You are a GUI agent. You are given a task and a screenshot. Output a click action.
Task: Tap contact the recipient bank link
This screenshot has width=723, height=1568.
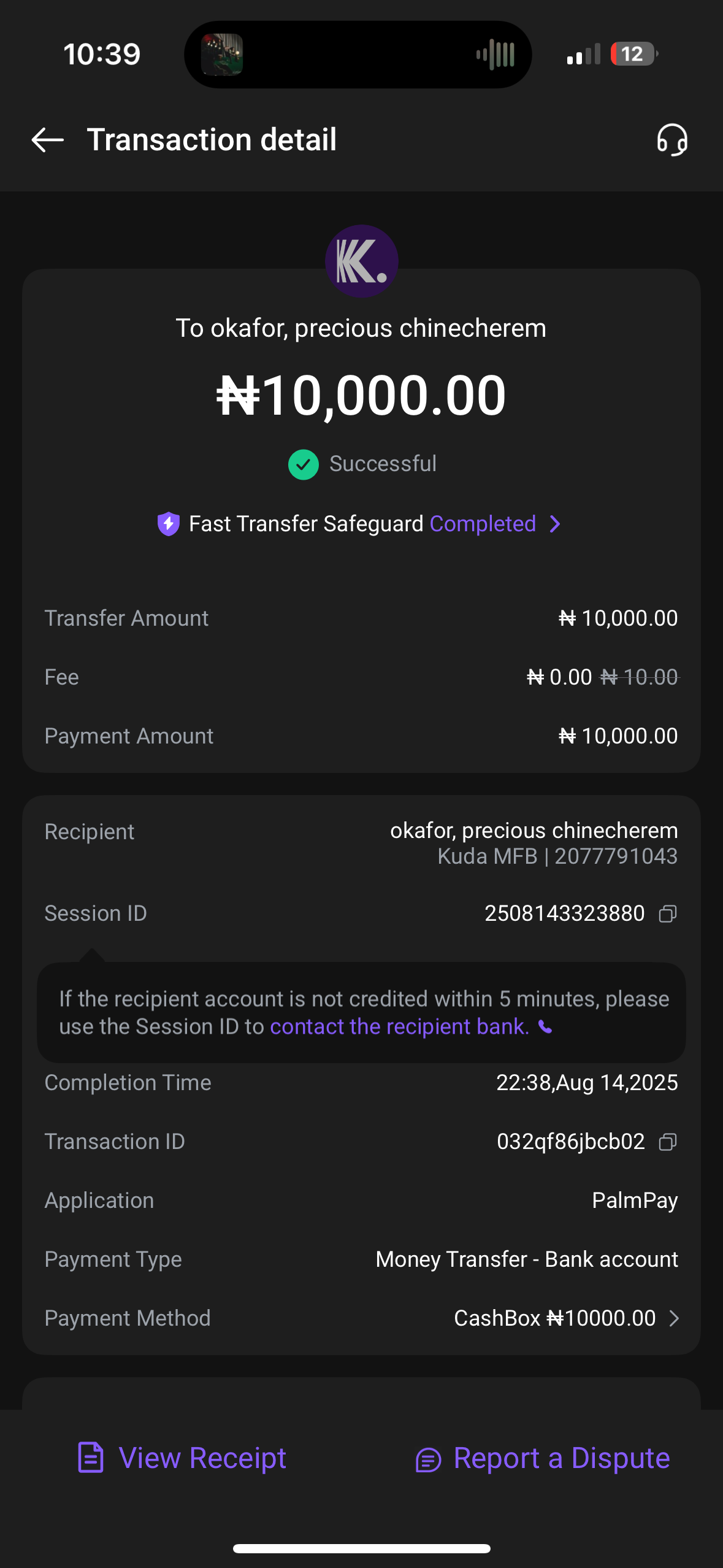coord(399,1027)
